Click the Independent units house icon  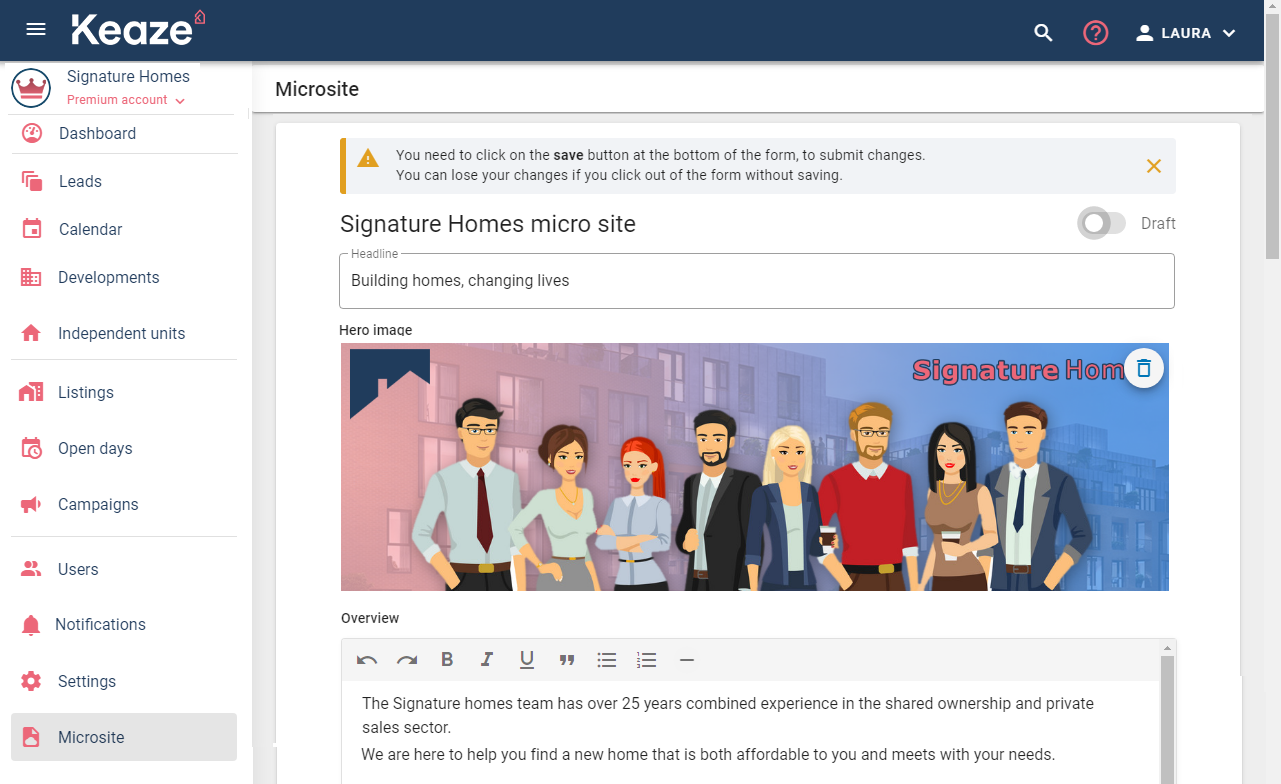[x=31, y=333]
